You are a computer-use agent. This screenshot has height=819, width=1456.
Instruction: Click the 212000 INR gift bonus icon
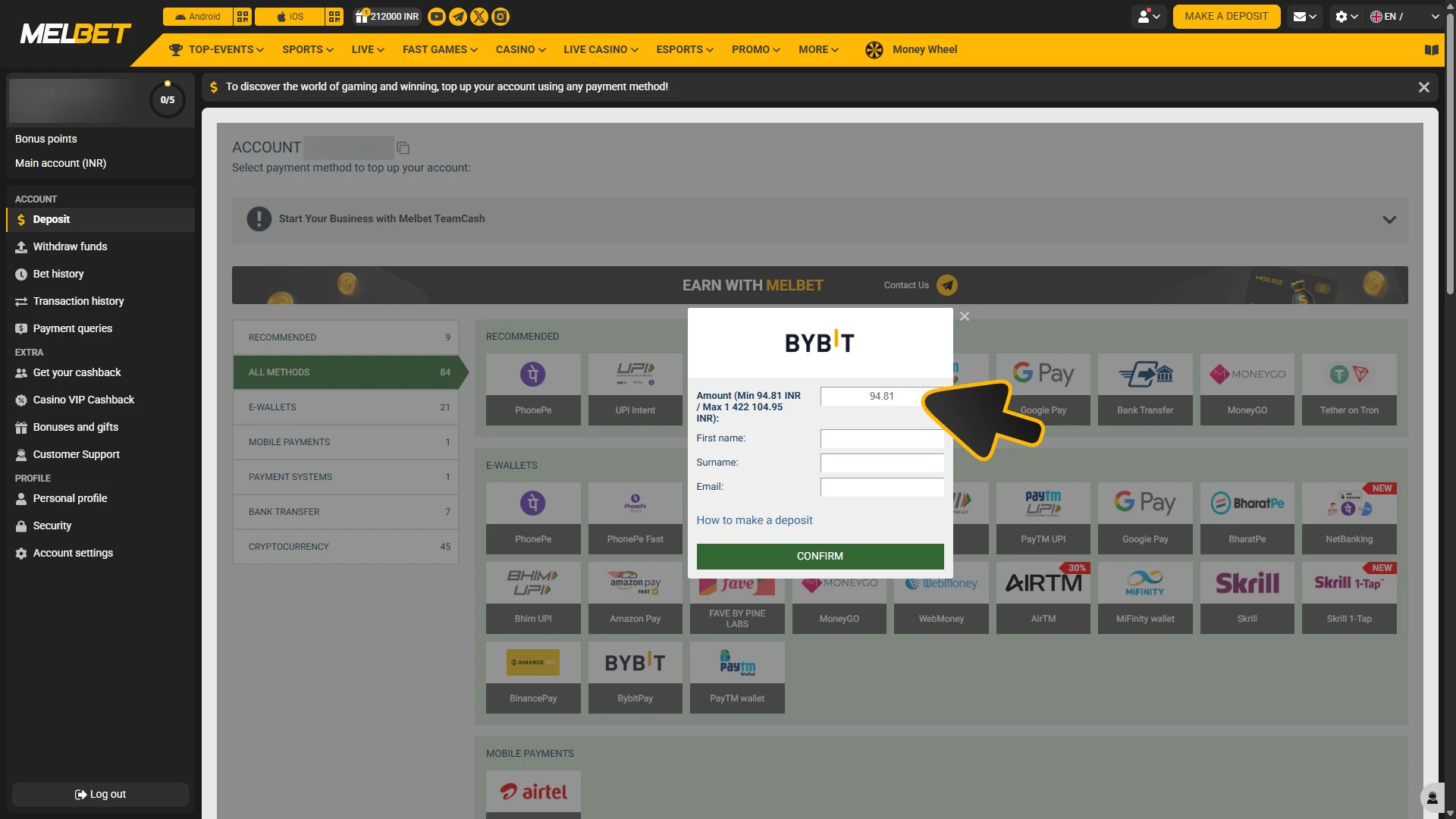pyautogui.click(x=387, y=17)
